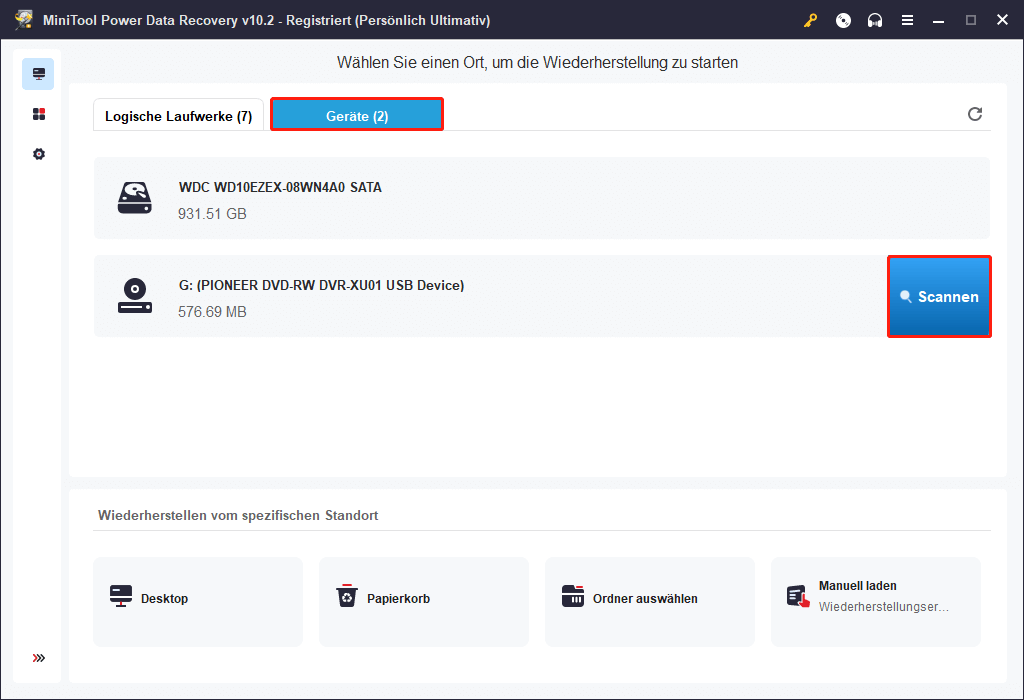Viewport: 1024px width, 700px height.
Task: Choose Papierkorb recovery location
Action: click(x=424, y=601)
